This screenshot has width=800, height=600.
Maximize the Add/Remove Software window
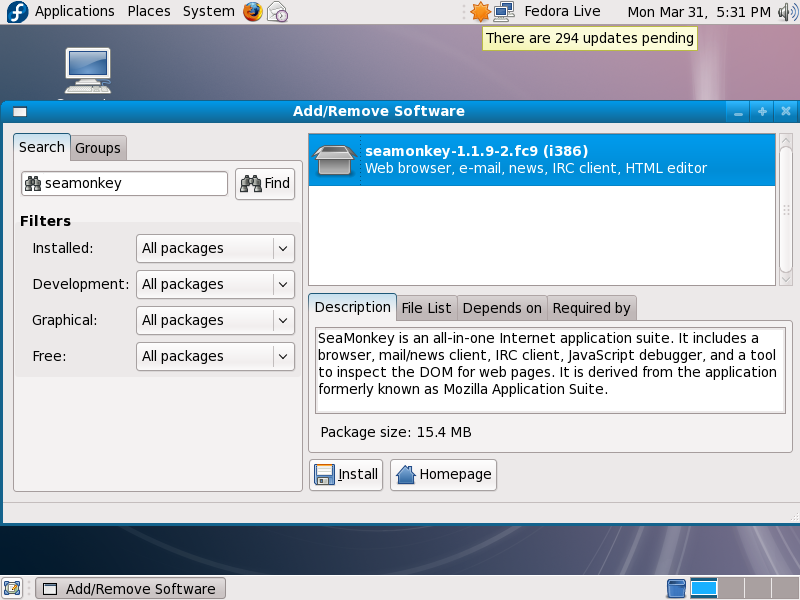point(762,112)
